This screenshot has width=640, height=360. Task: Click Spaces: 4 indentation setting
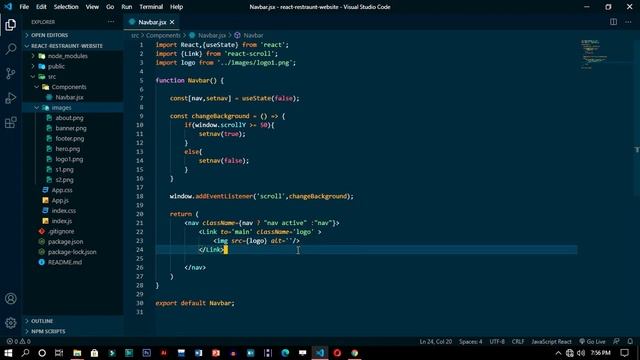point(470,341)
